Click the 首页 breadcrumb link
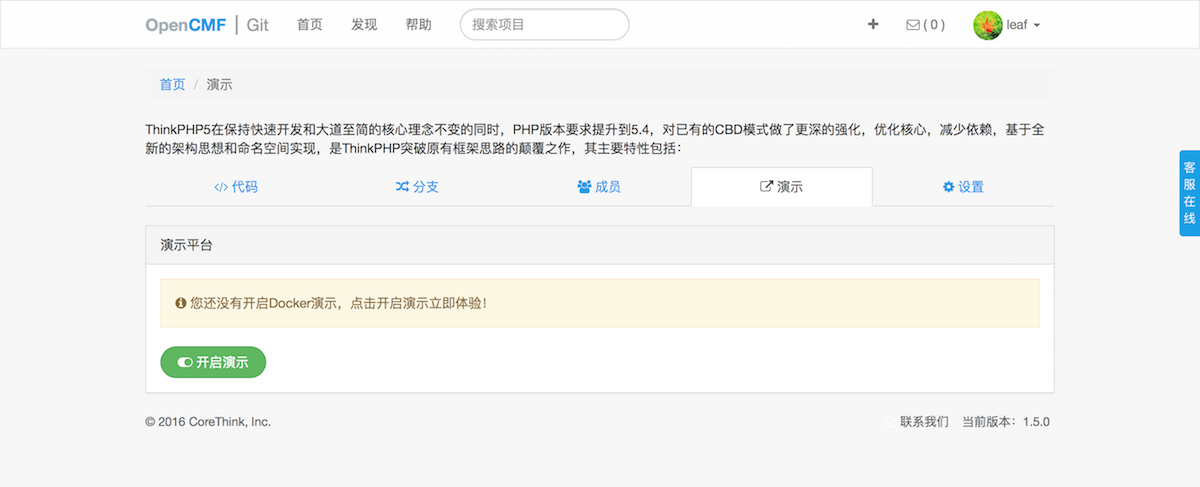The height and width of the screenshot is (487, 1200). pos(172,85)
